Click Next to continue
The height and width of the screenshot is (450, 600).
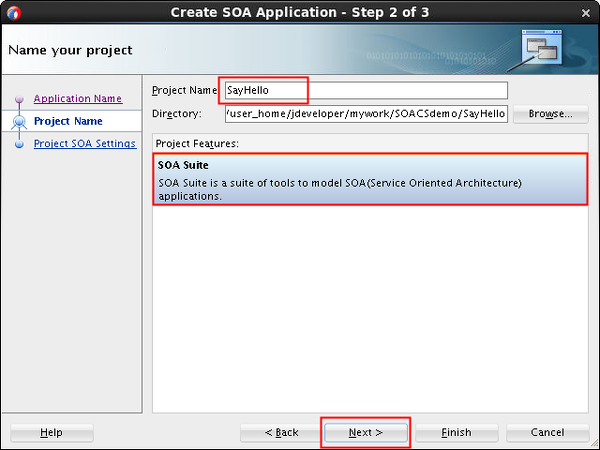pos(365,432)
